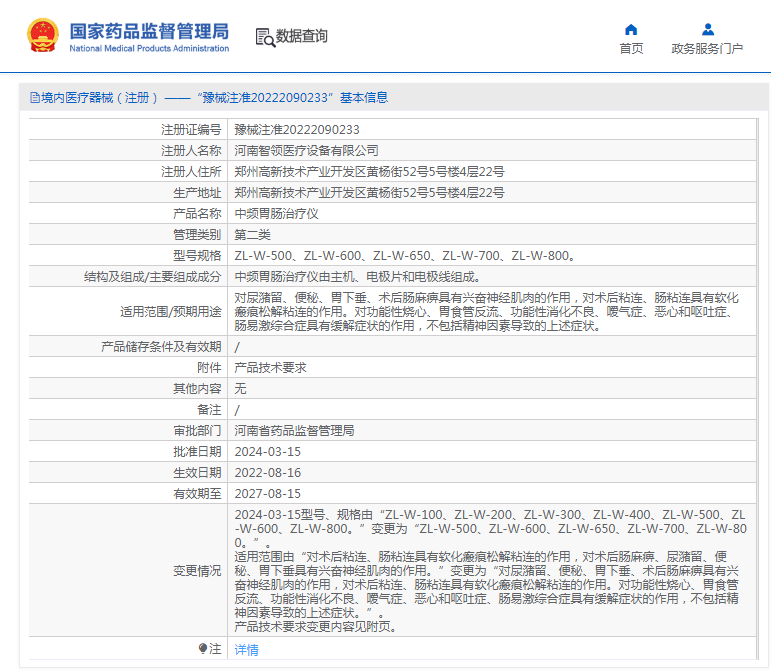Click the 审批部门 label
Screen dimensions: 771x671
[x=197, y=431]
